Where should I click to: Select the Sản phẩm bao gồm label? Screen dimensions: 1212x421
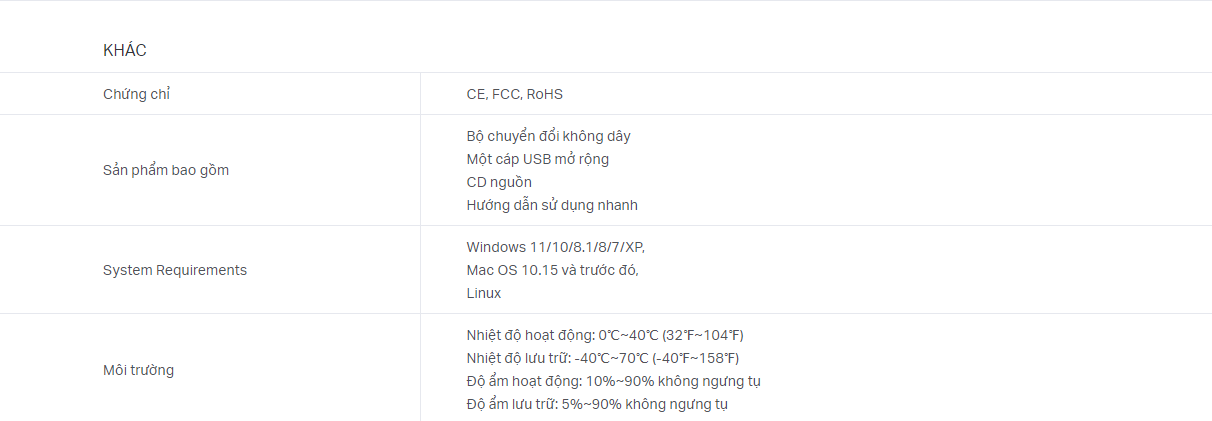pyautogui.click(x=166, y=170)
